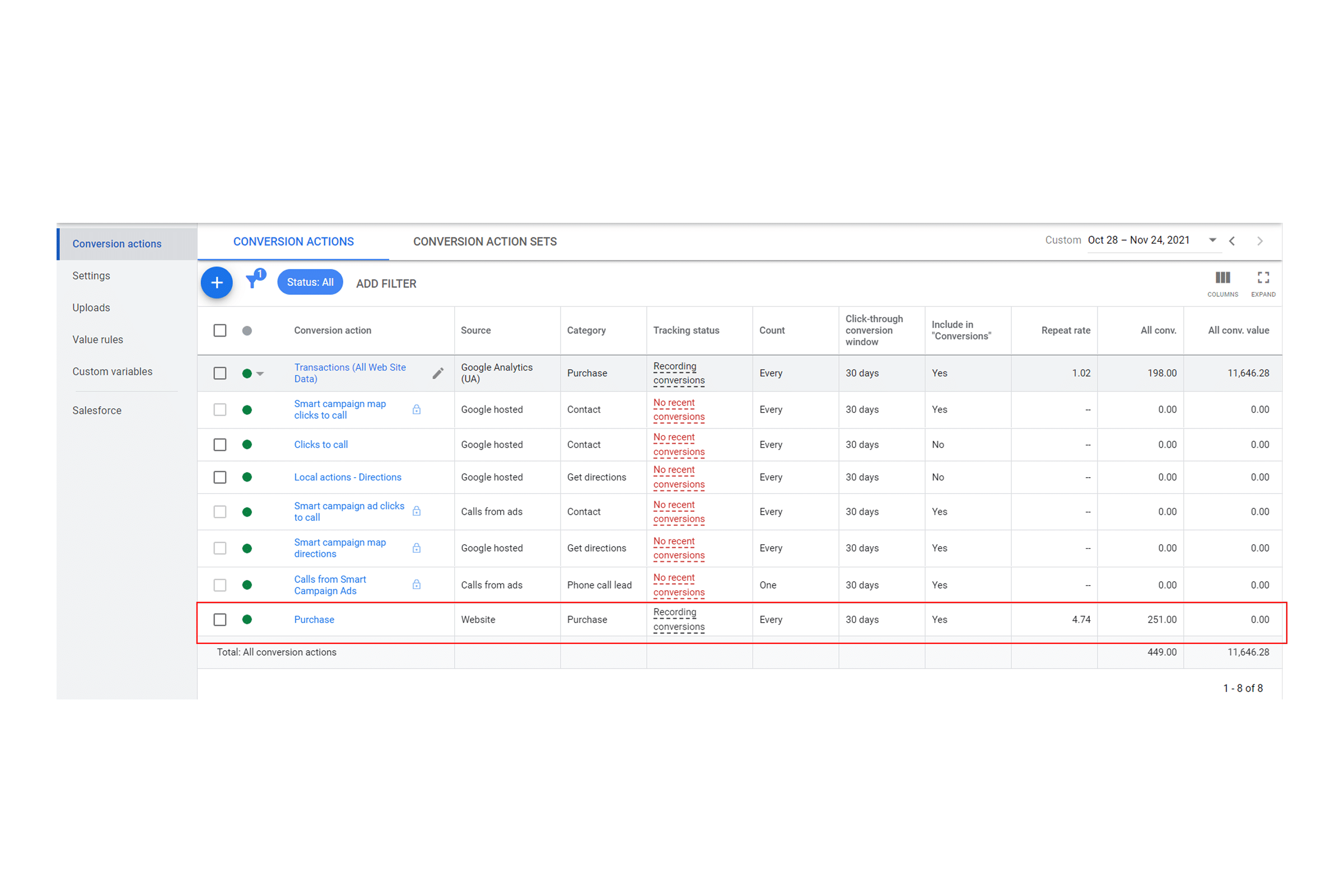This screenshot has width=1344, height=896.
Task: Click lock icon beside Calls from Smart Campaign Ads
Action: pos(417,585)
